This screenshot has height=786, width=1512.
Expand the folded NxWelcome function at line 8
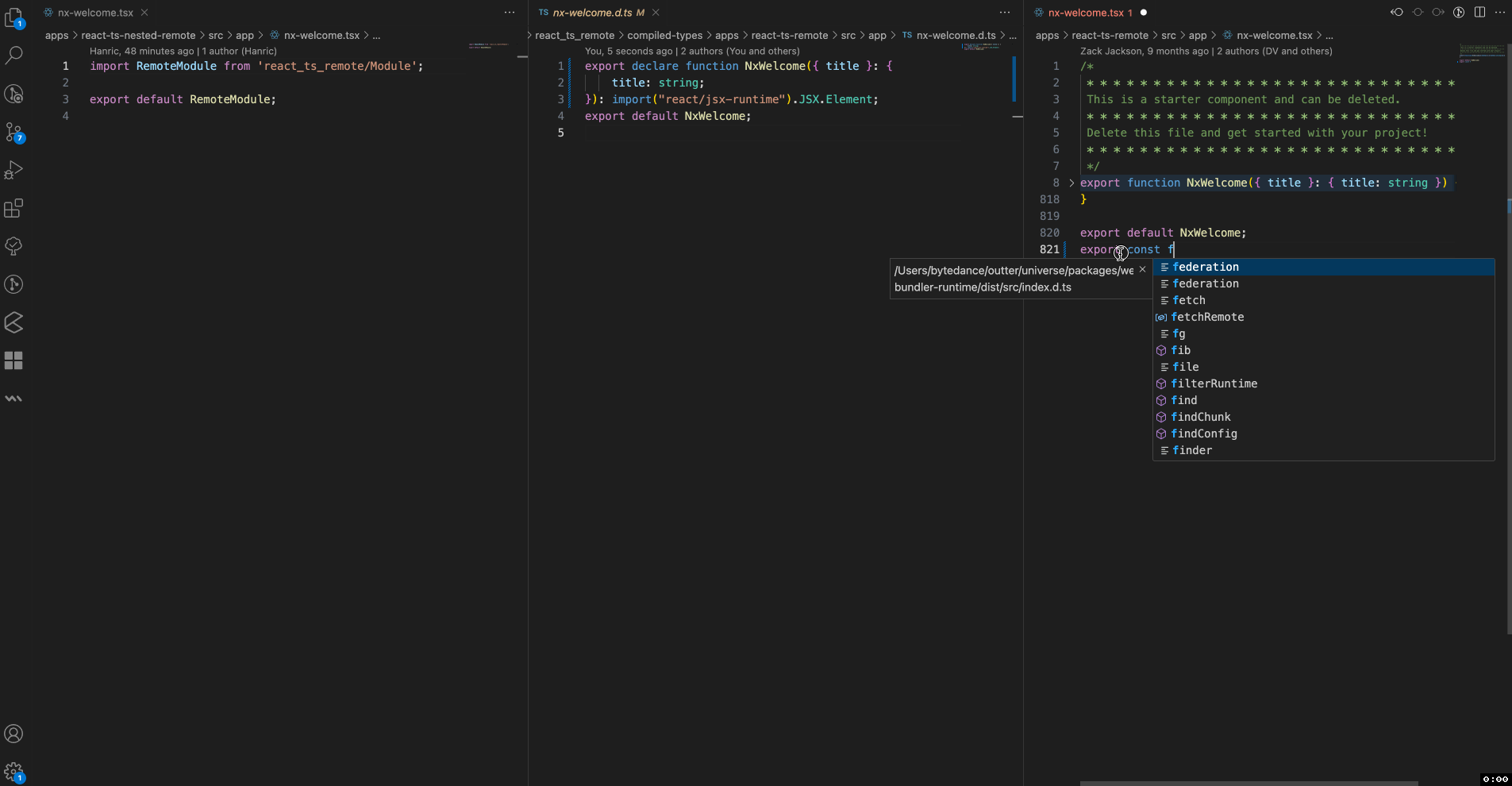(1071, 183)
